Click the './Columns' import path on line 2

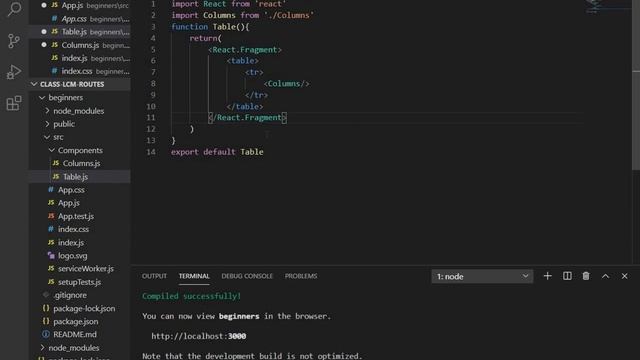289,15
